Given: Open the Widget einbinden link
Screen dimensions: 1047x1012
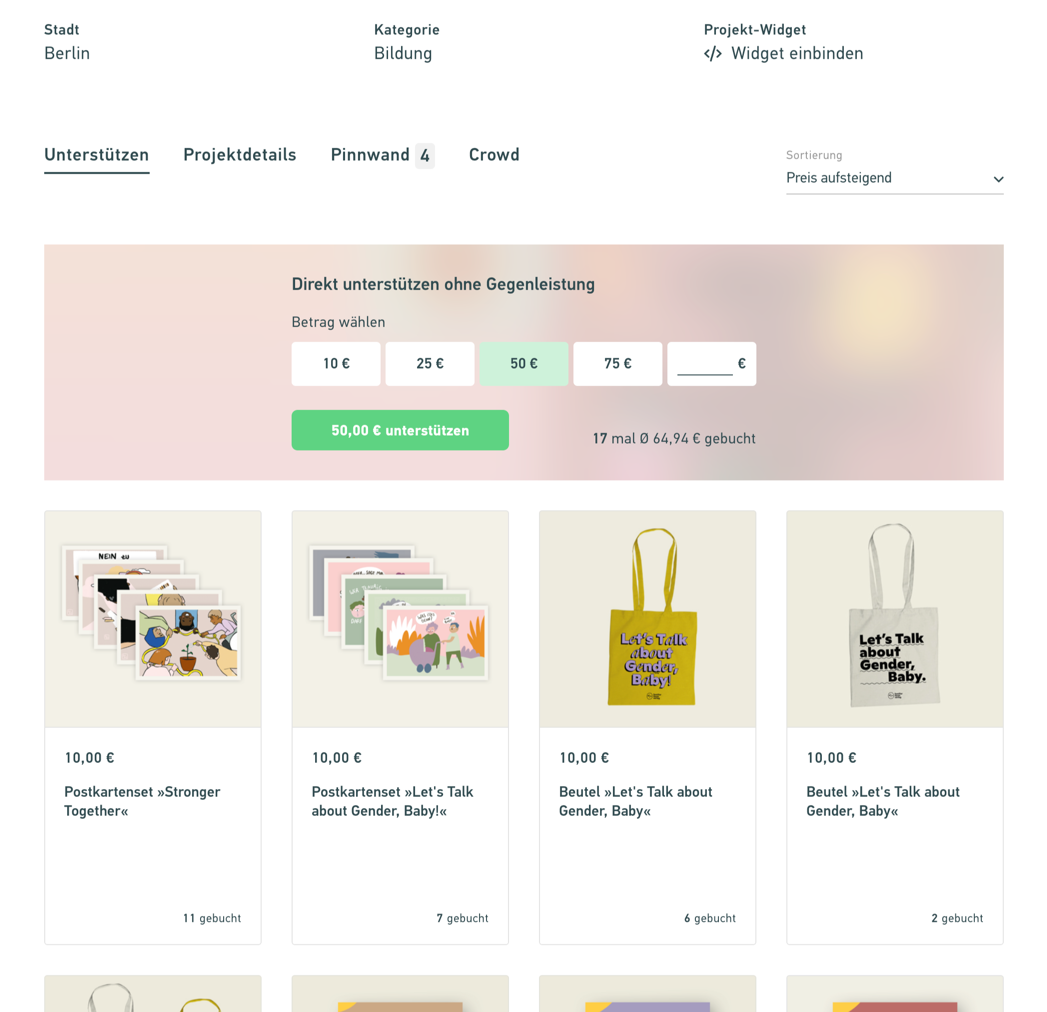Looking at the screenshot, I should pos(783,53).
